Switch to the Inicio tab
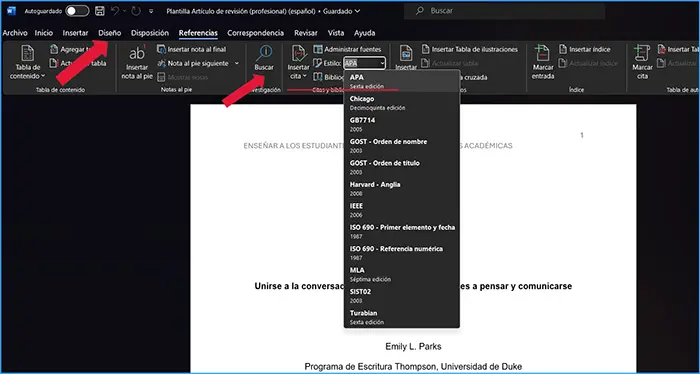Screen dimensions: 700x374 click(x=44, y=33)
